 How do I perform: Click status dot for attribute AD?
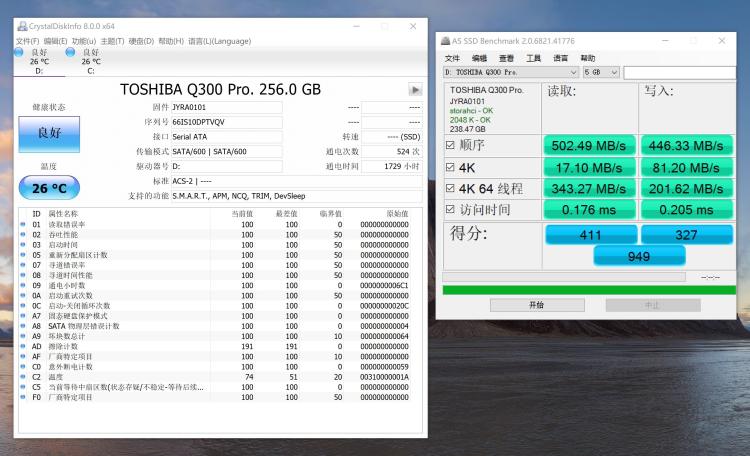click(23, 346)
